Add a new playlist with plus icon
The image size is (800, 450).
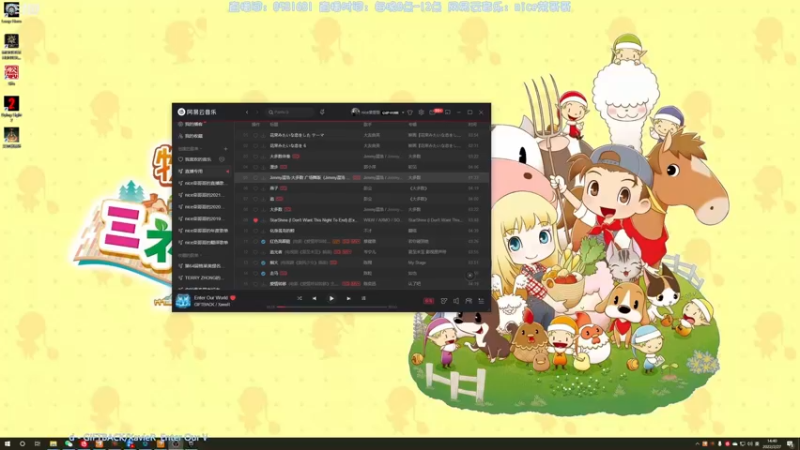point(226,149)
